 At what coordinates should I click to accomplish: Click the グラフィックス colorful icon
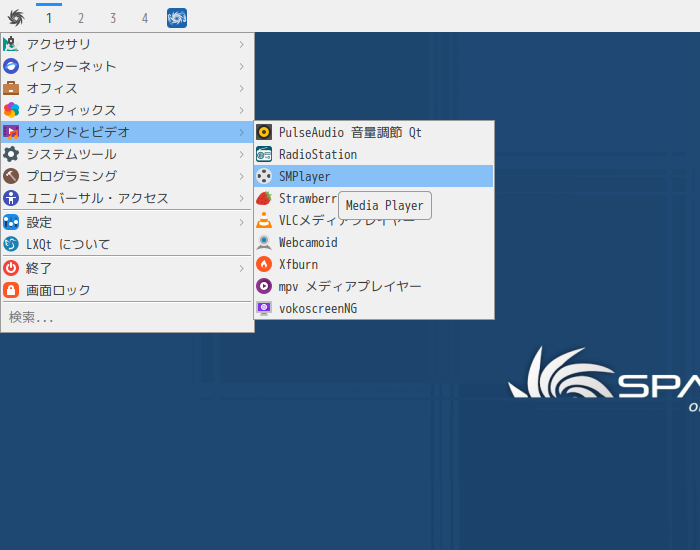click(11, 110)
